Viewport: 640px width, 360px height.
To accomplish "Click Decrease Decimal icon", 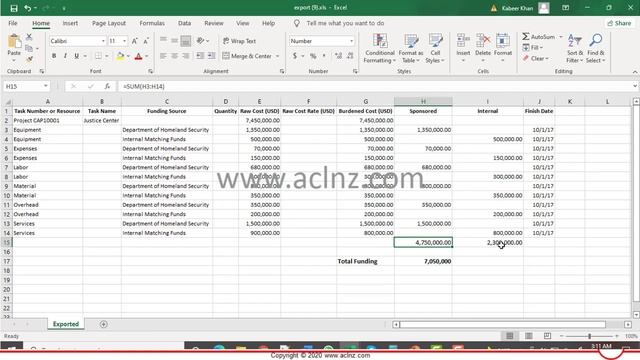I will 350,56.
